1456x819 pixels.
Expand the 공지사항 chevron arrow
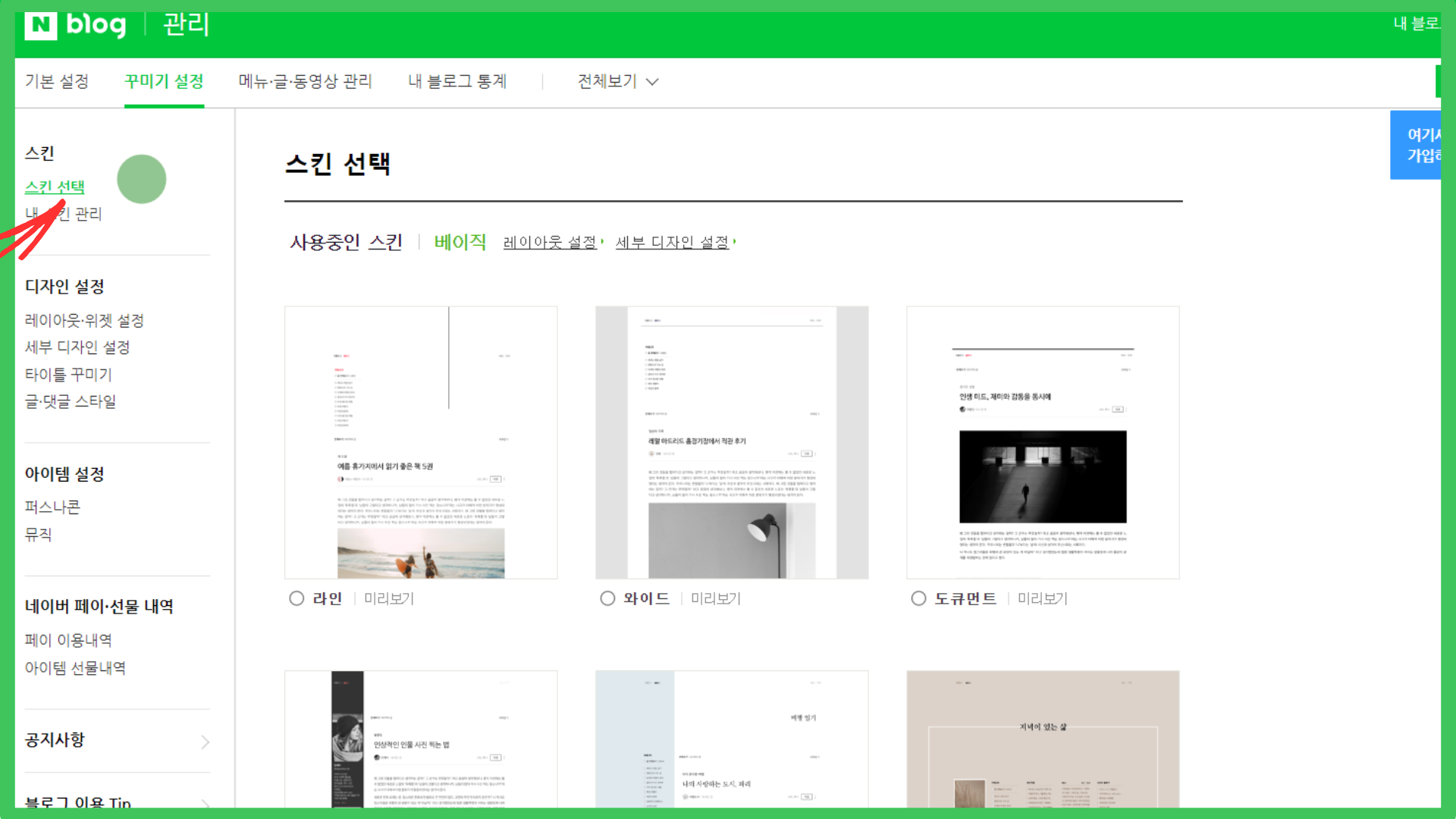(x=205, y=742)
